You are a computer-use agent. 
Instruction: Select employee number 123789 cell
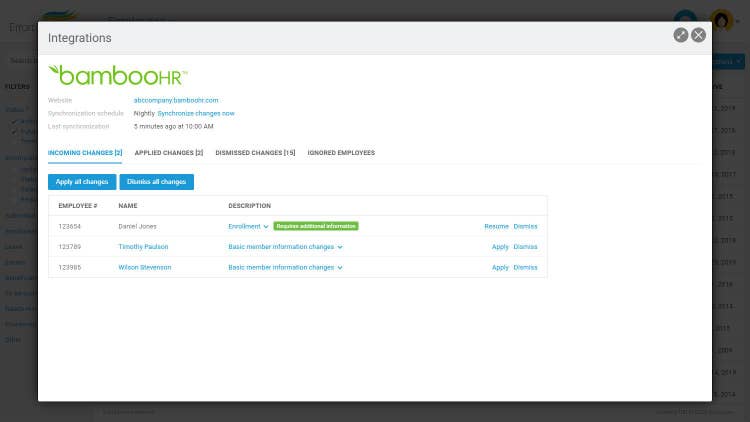tap(69, 247)
